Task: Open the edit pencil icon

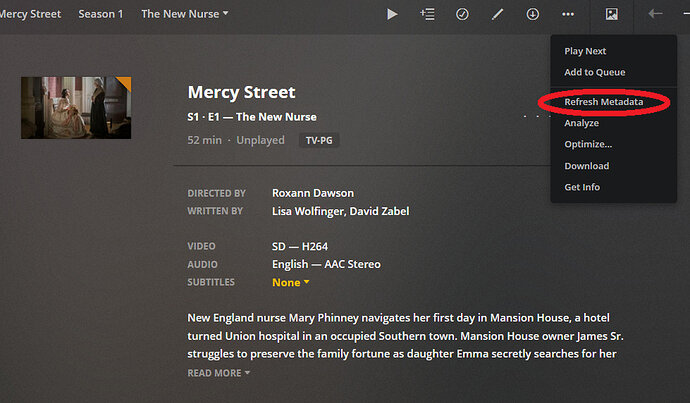Action: (x=497, y=14)
